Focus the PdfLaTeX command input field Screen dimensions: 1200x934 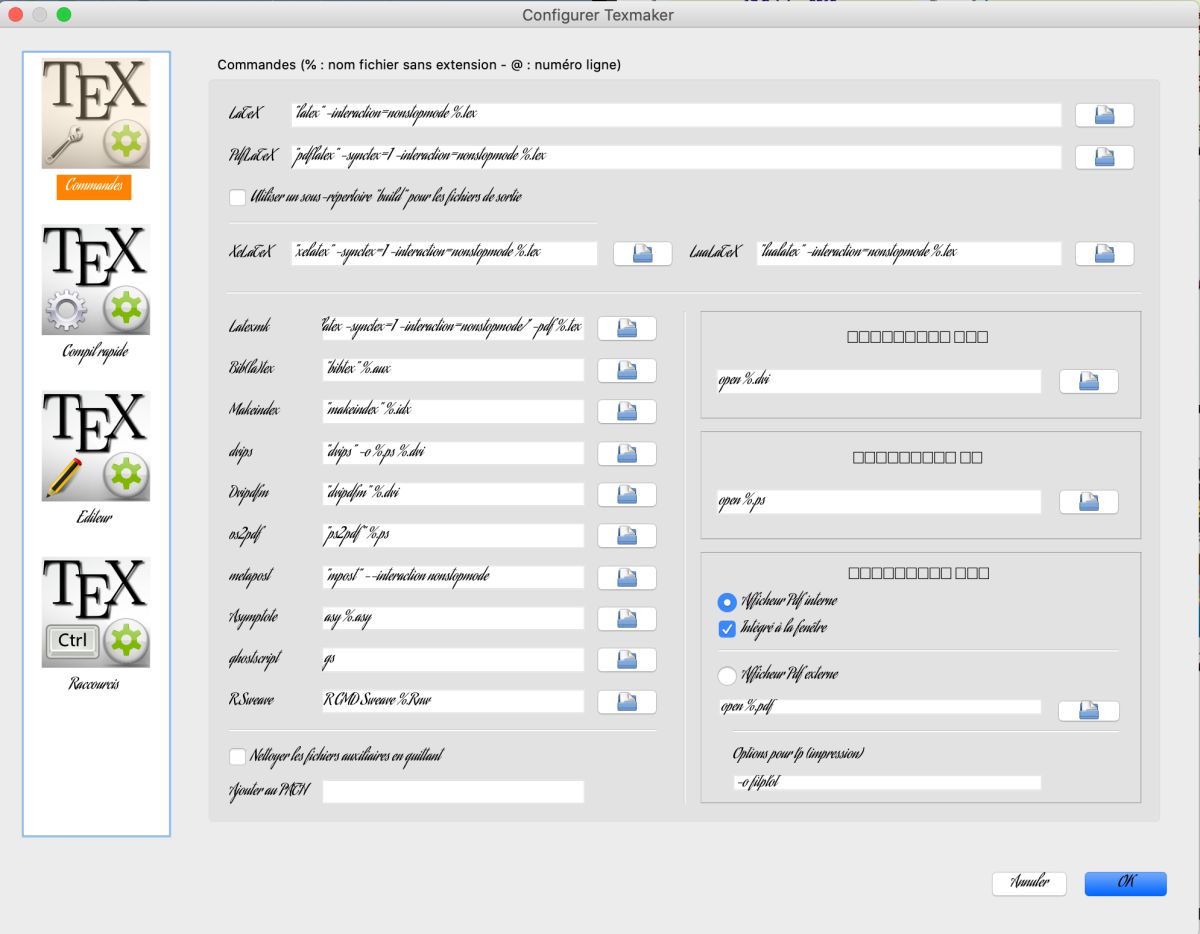676,157
